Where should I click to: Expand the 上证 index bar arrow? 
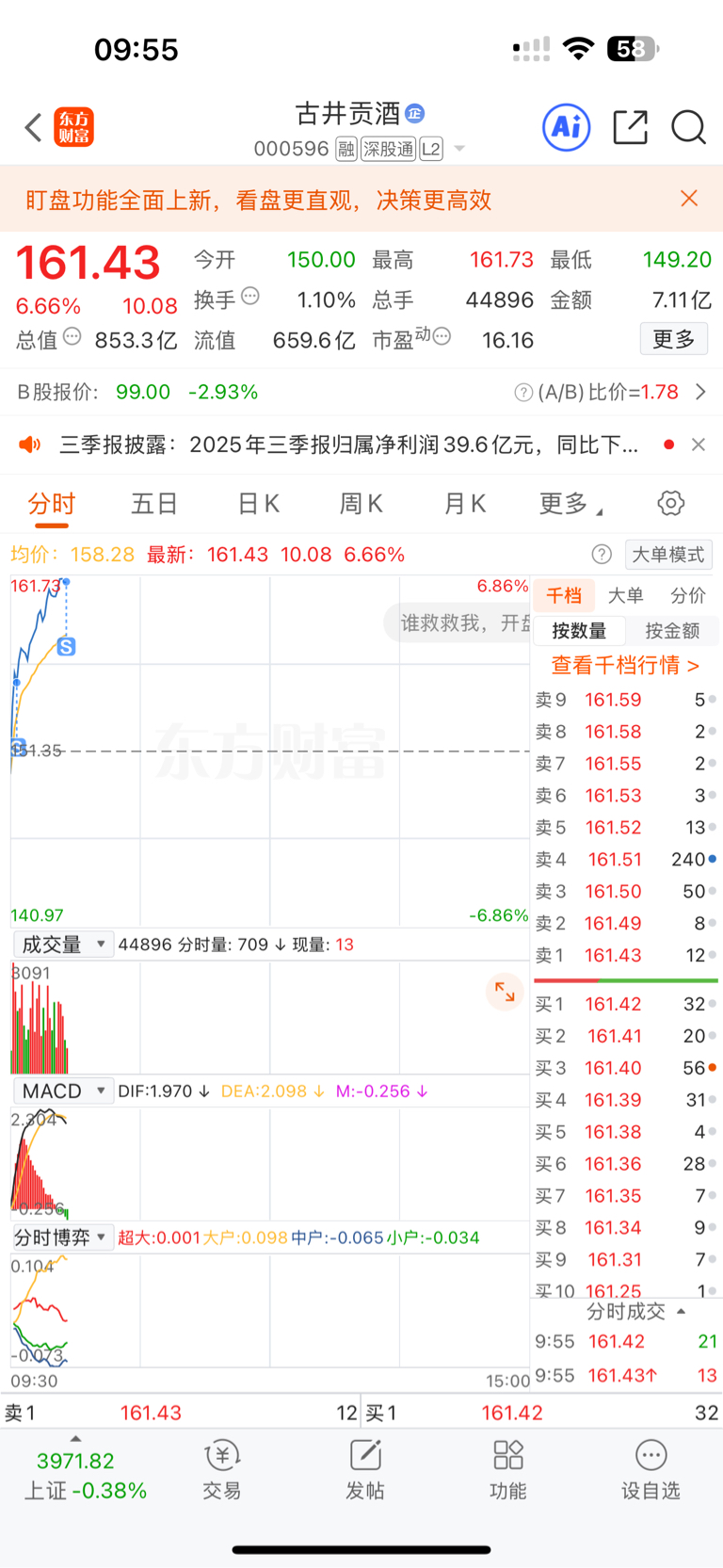[x=75, y=1438]
